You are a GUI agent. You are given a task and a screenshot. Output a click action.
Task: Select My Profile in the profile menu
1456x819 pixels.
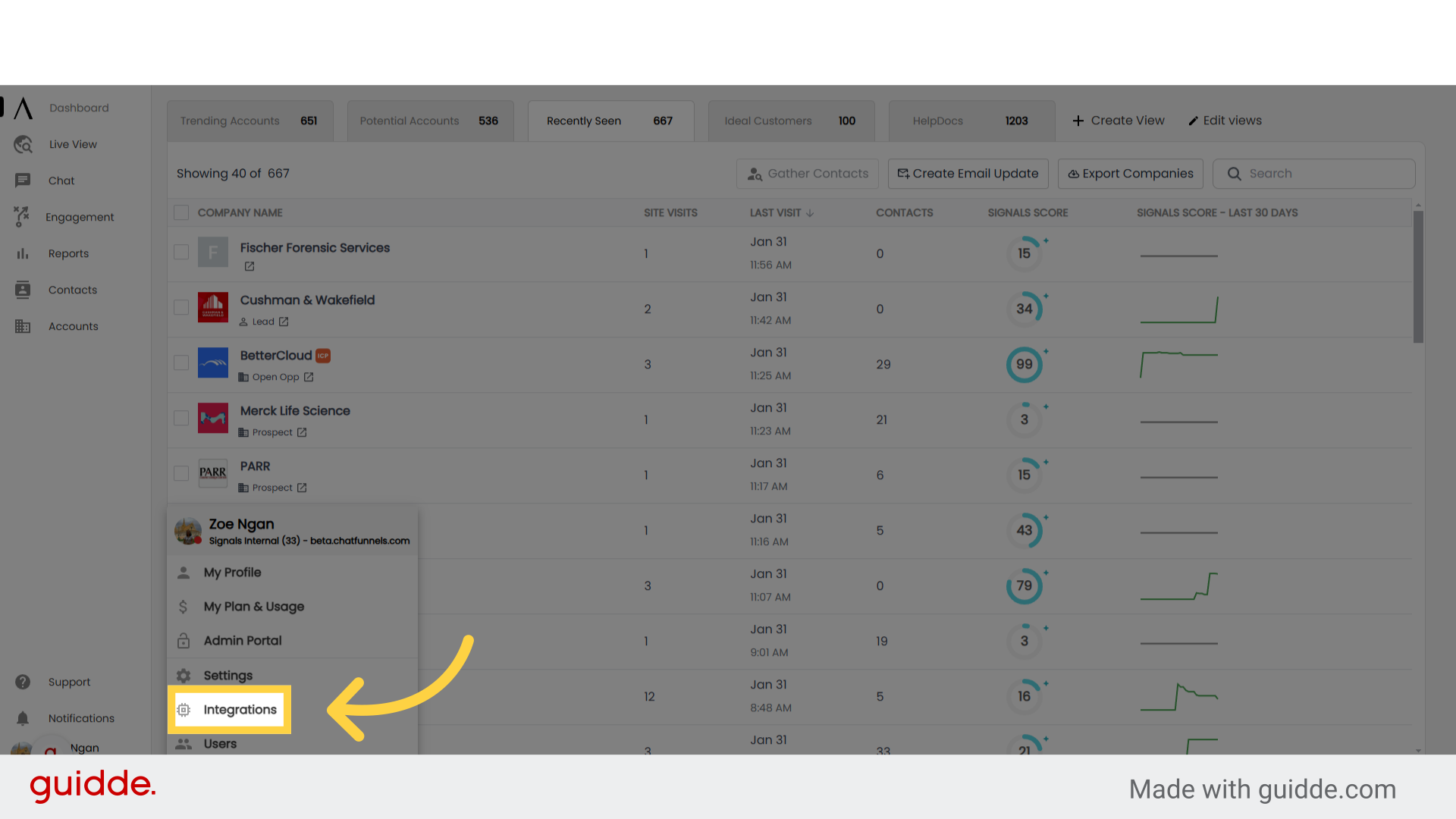292,573
